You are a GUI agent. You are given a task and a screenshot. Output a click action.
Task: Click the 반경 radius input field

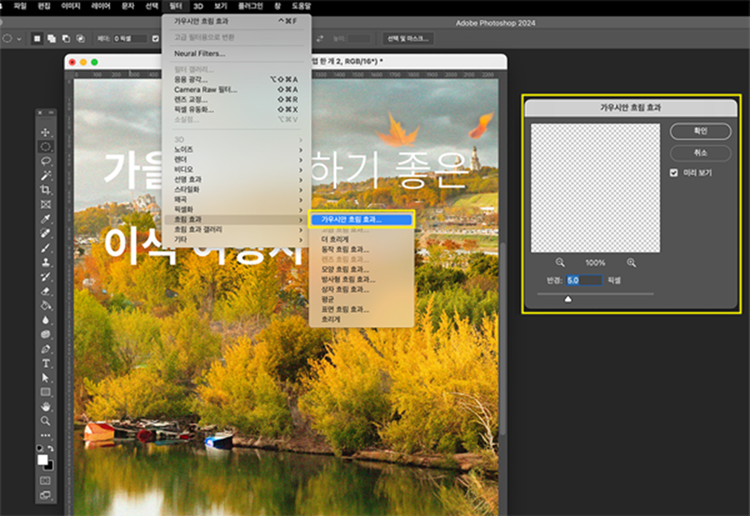click(584, 280)
